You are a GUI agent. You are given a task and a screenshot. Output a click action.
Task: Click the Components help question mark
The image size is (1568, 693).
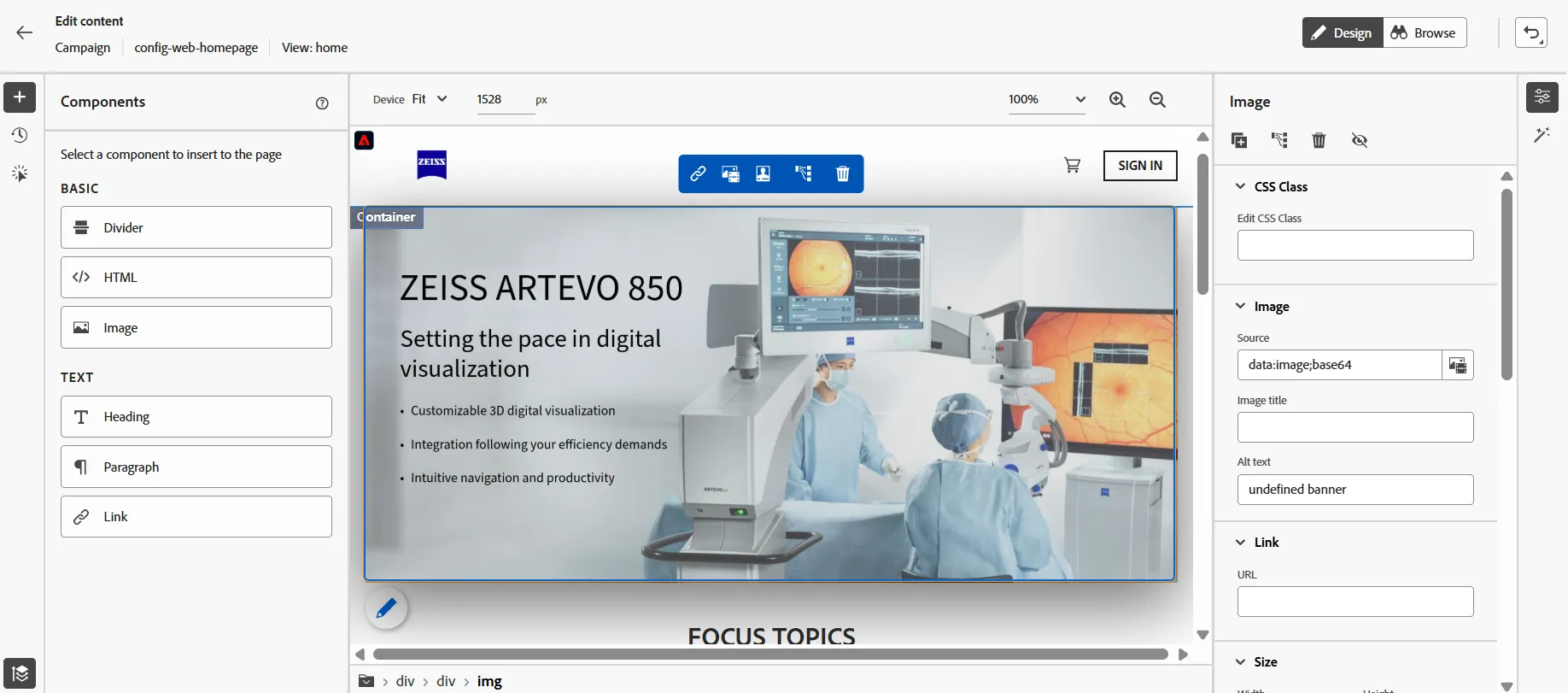pos(322,103)
